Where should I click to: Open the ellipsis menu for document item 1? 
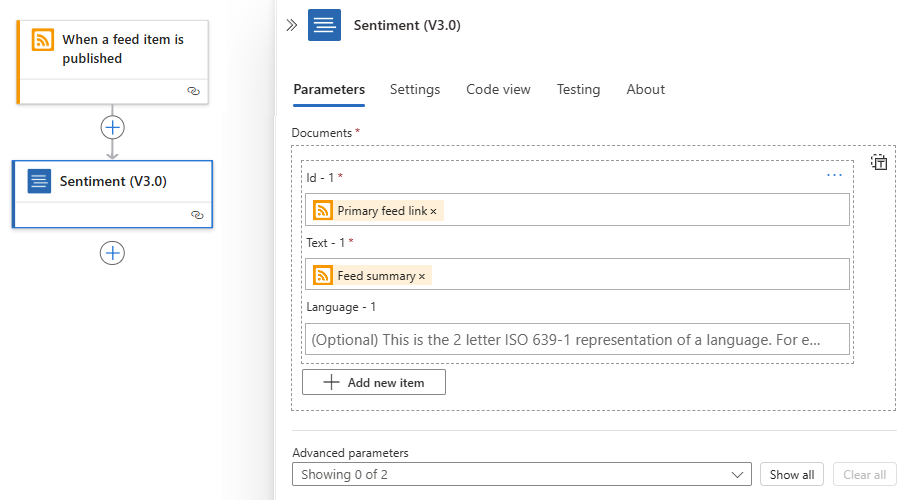(x=834, y=175)
